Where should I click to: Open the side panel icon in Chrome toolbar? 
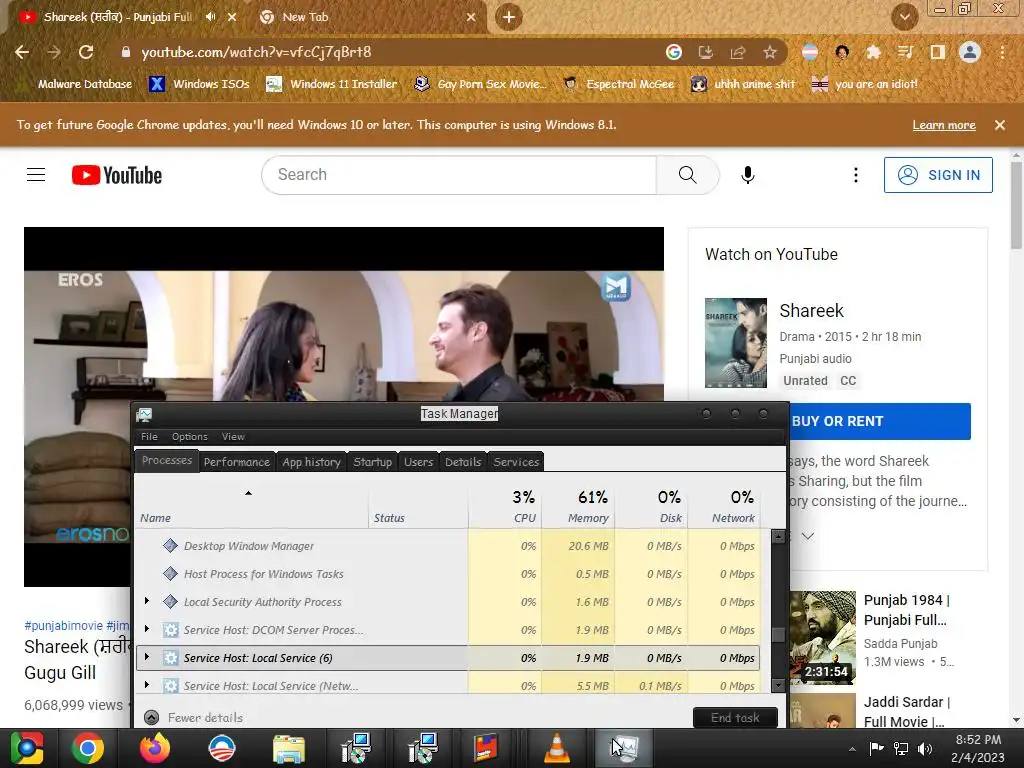tap(938, 52)
